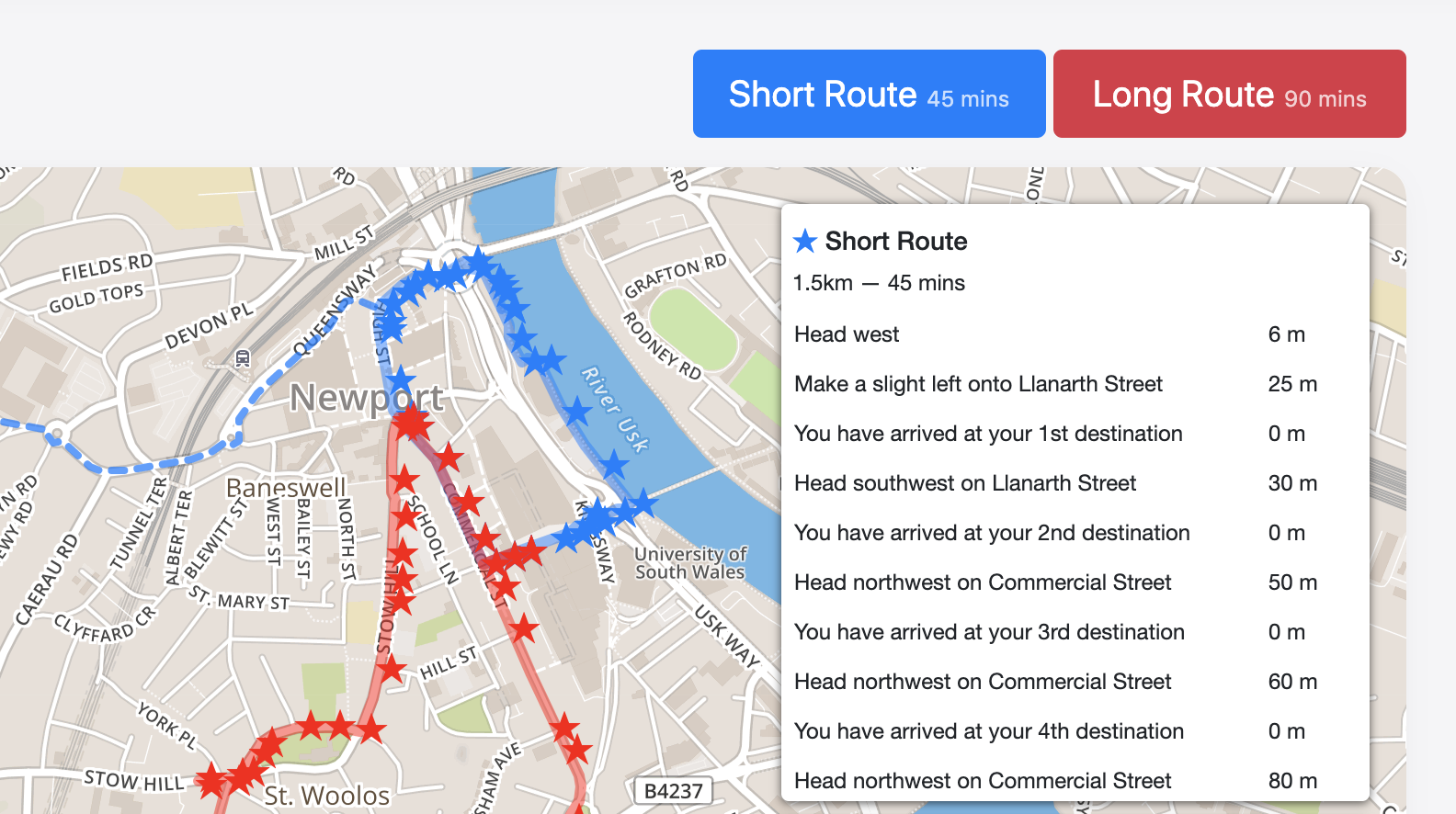Select 'Make a slight left onto Llanarth Street' step
1456x814 pixels.
click(978, 384)
